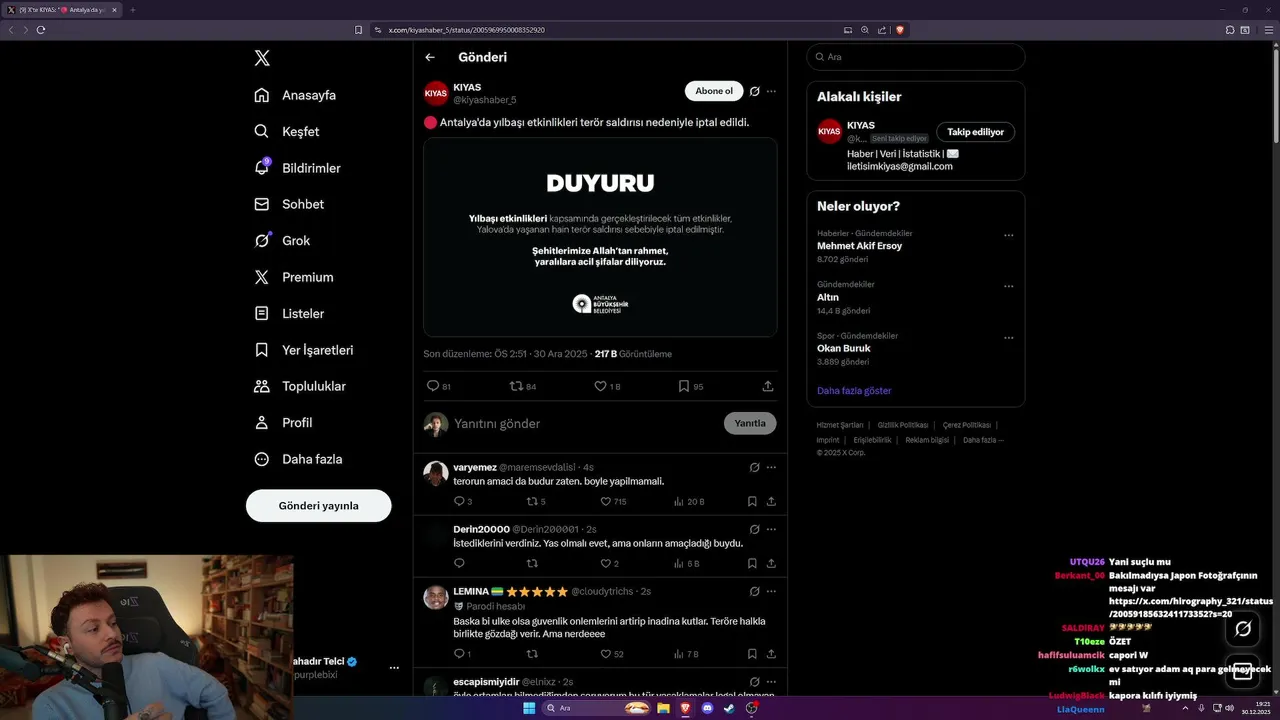Ask Grok about Derin20000's reply

click(x=755, y=529)
